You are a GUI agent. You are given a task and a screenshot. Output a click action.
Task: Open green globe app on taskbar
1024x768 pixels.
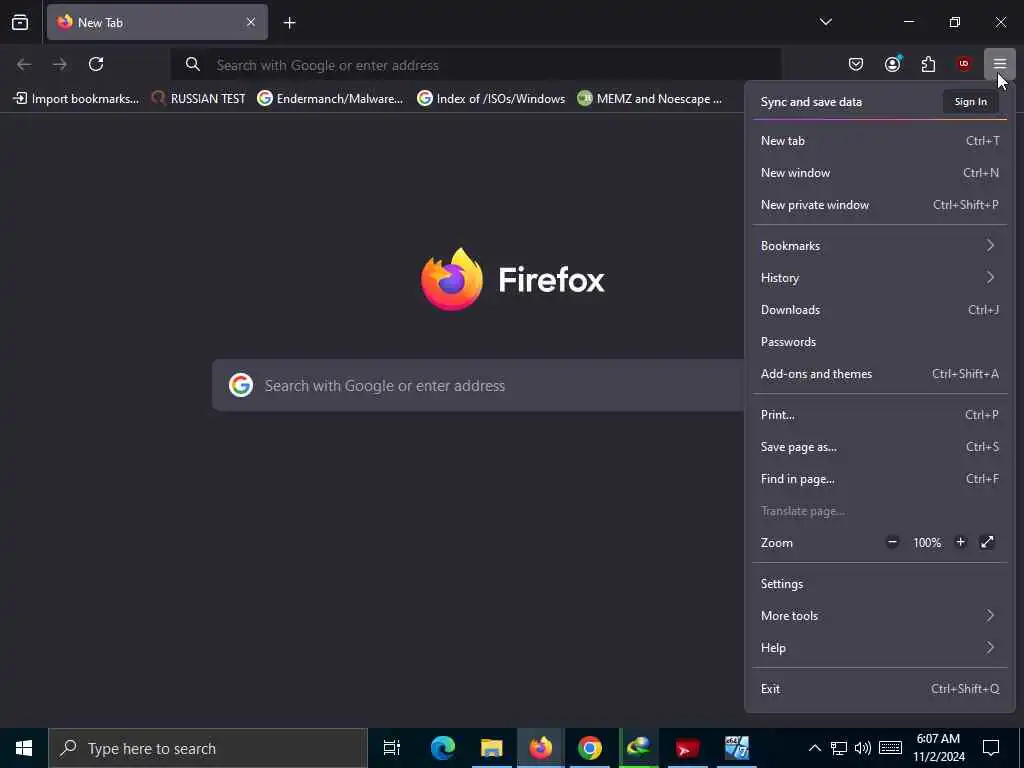click(638, 748)
